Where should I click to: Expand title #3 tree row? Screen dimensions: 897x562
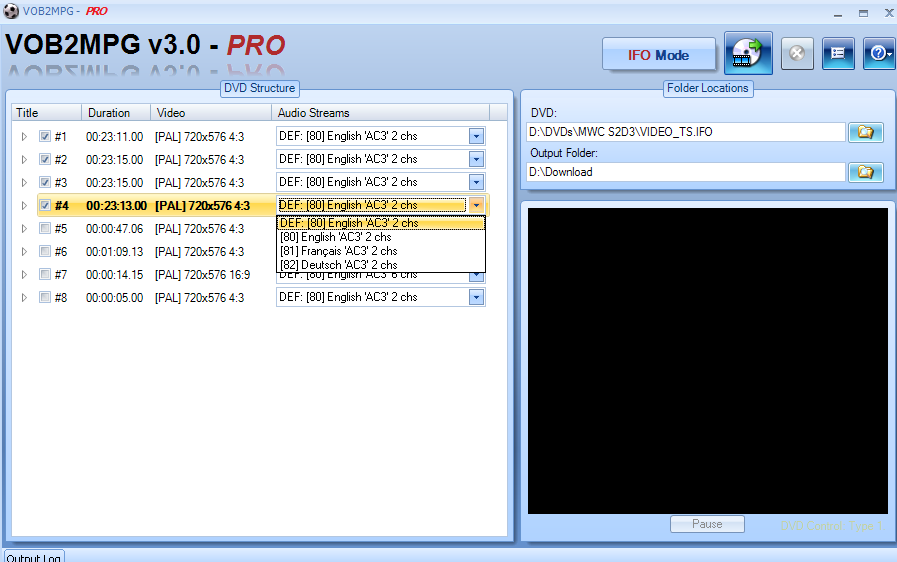pos(24,183)
